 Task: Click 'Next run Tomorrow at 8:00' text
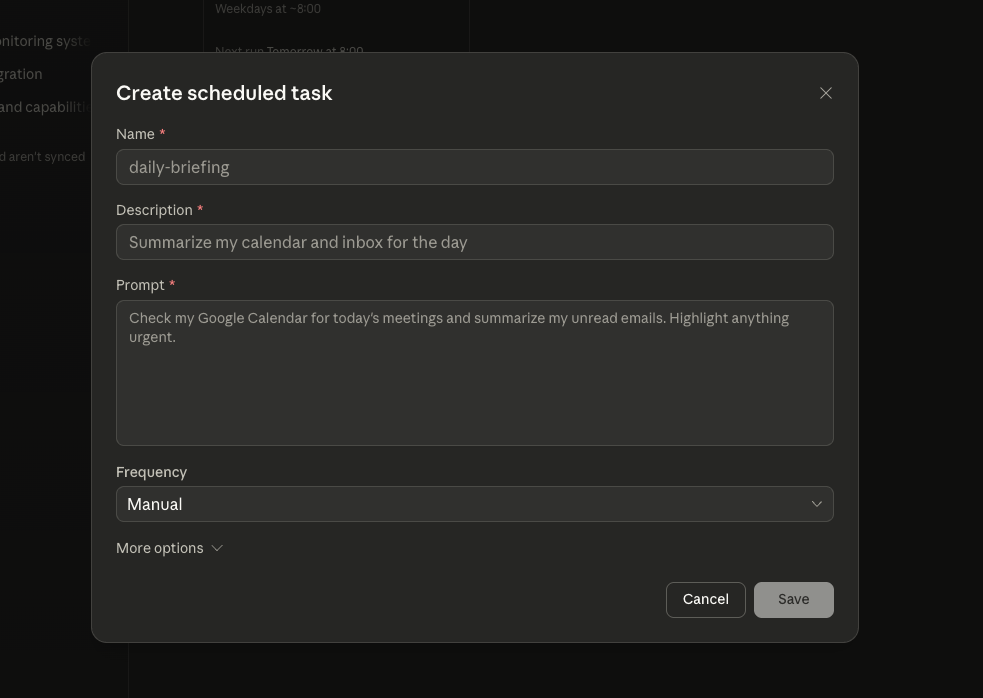289,51
